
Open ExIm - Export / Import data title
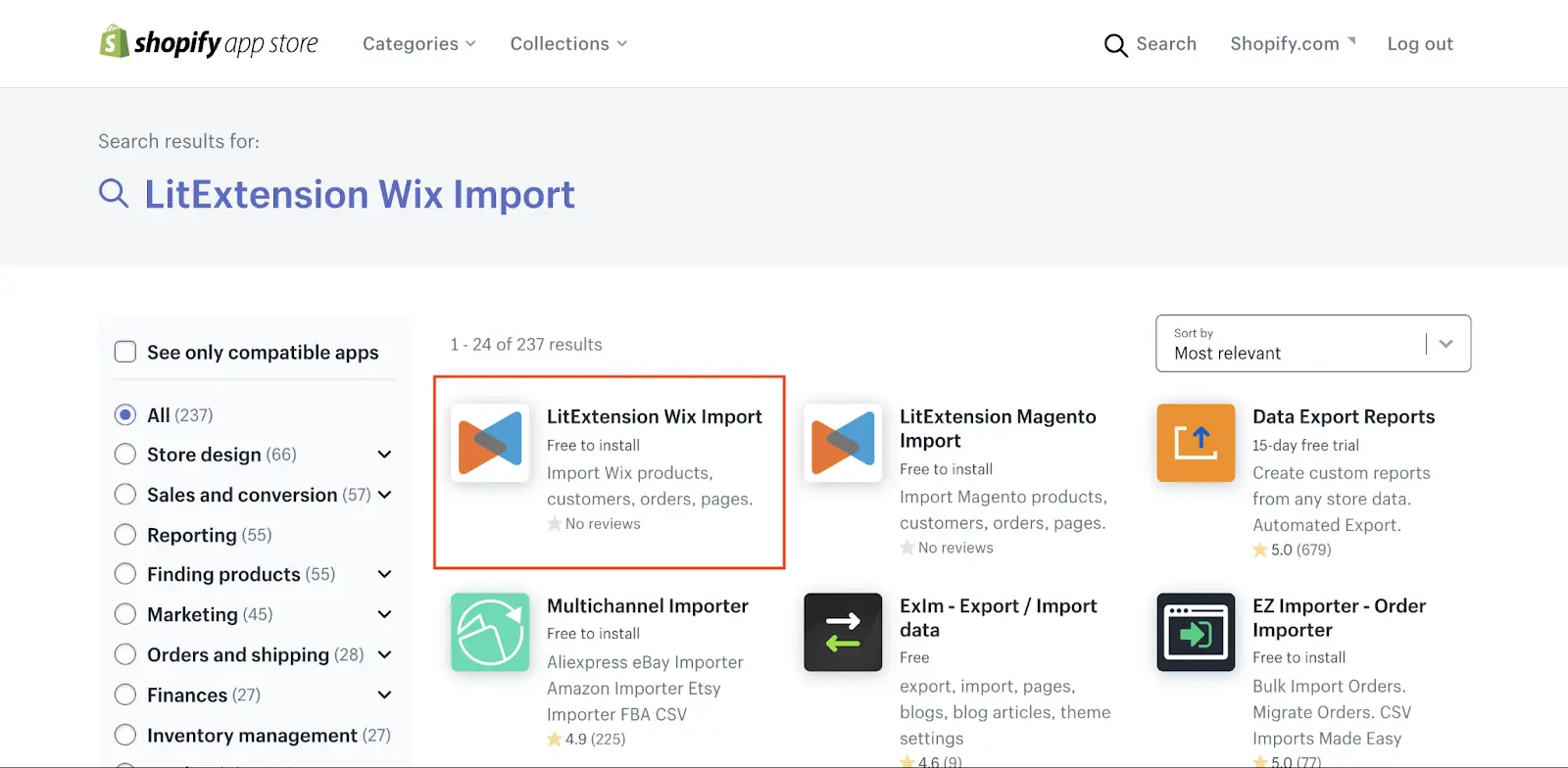(999, 617)
